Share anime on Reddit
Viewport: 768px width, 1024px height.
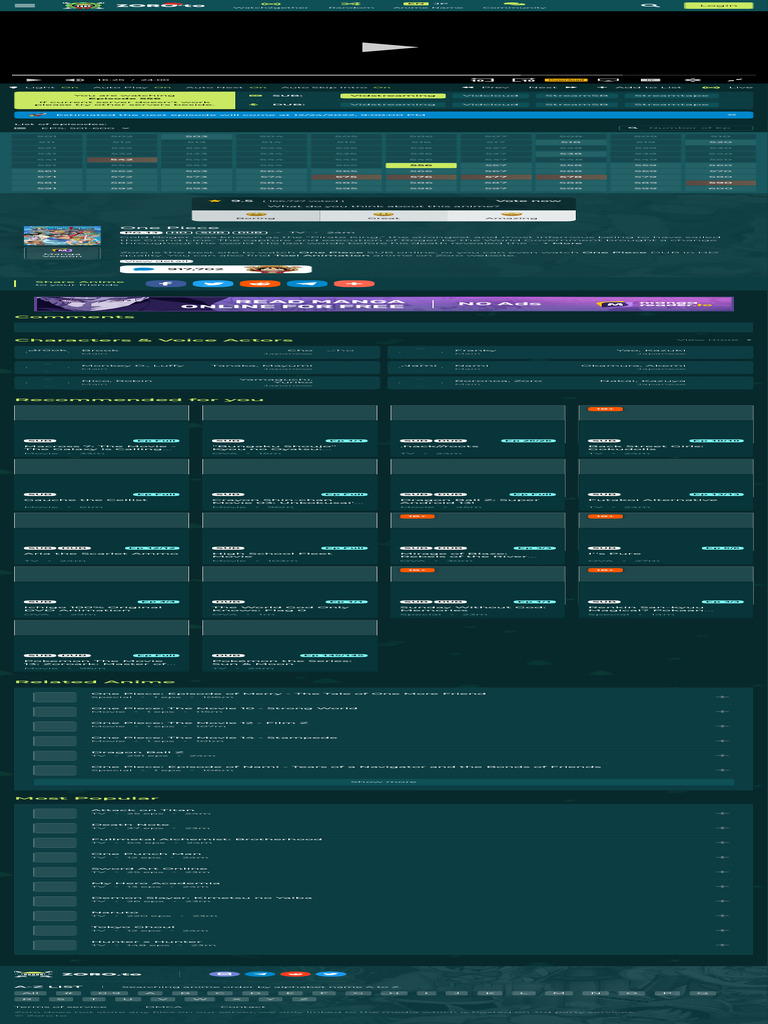coord(260,284)
